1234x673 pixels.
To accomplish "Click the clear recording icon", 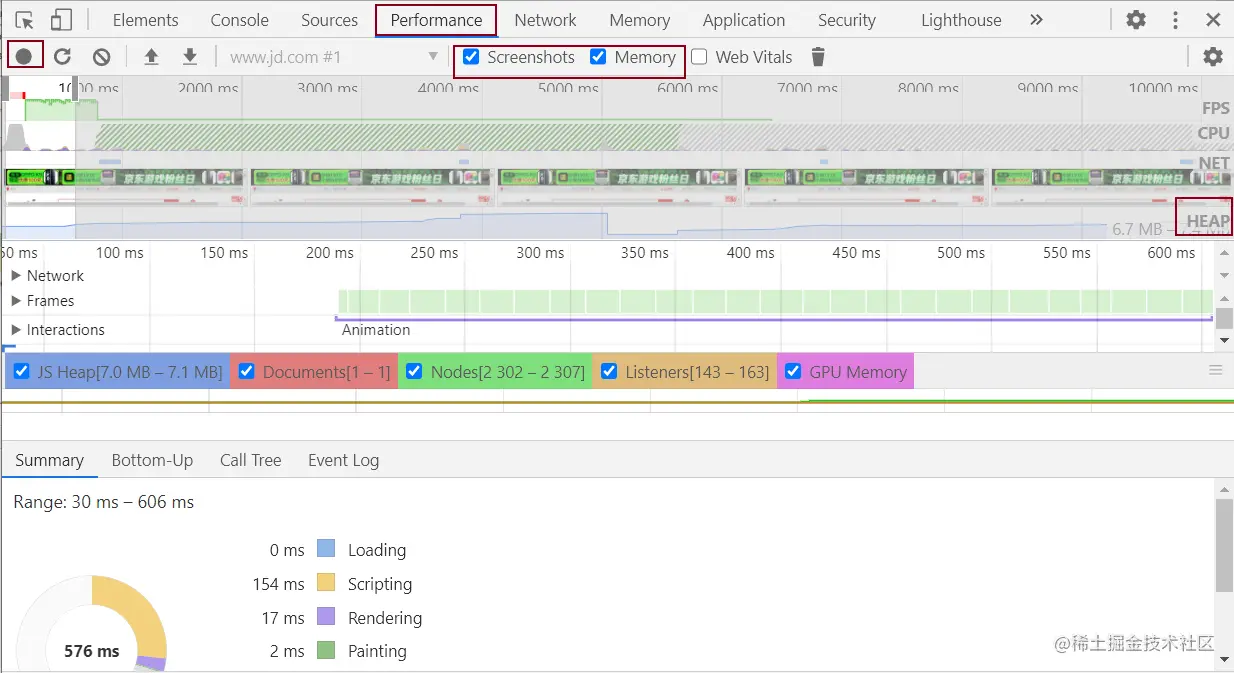I will (101, 57).
